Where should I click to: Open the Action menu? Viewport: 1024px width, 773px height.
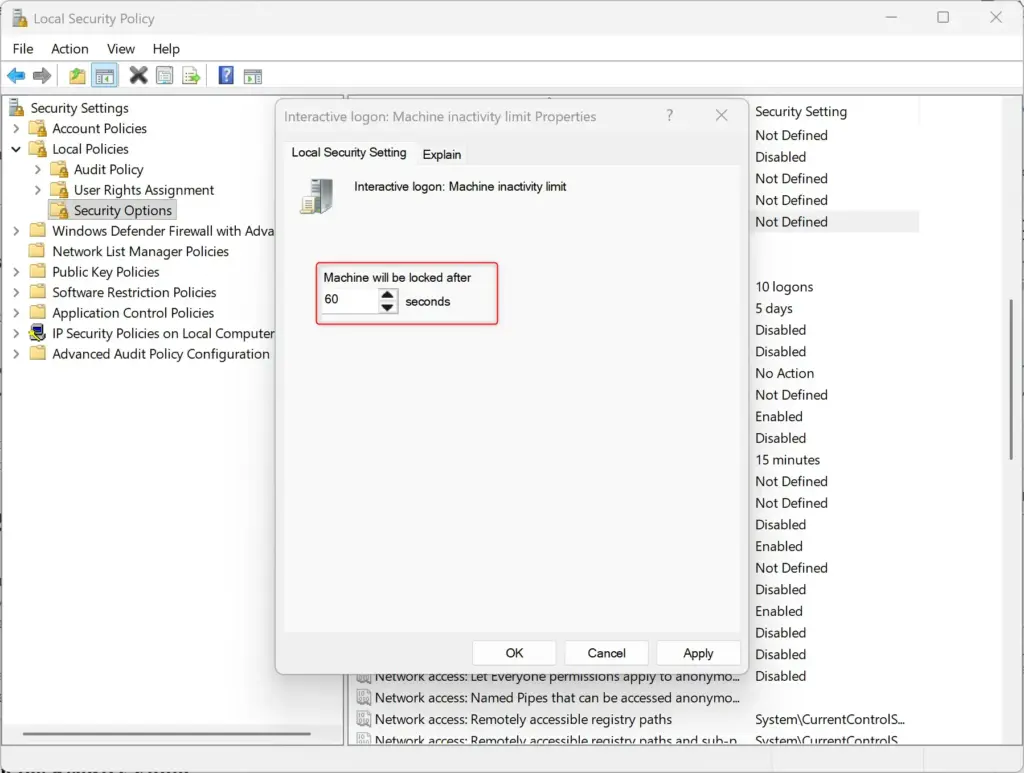[x=70, y=49]
